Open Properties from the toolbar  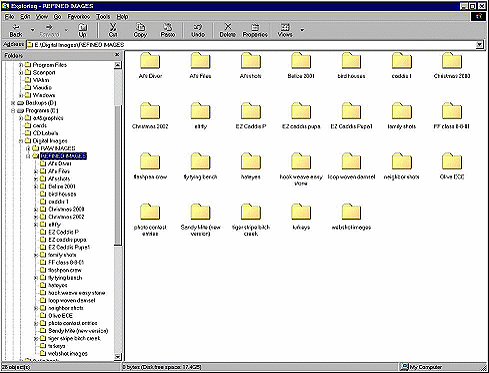coord(255,30)
